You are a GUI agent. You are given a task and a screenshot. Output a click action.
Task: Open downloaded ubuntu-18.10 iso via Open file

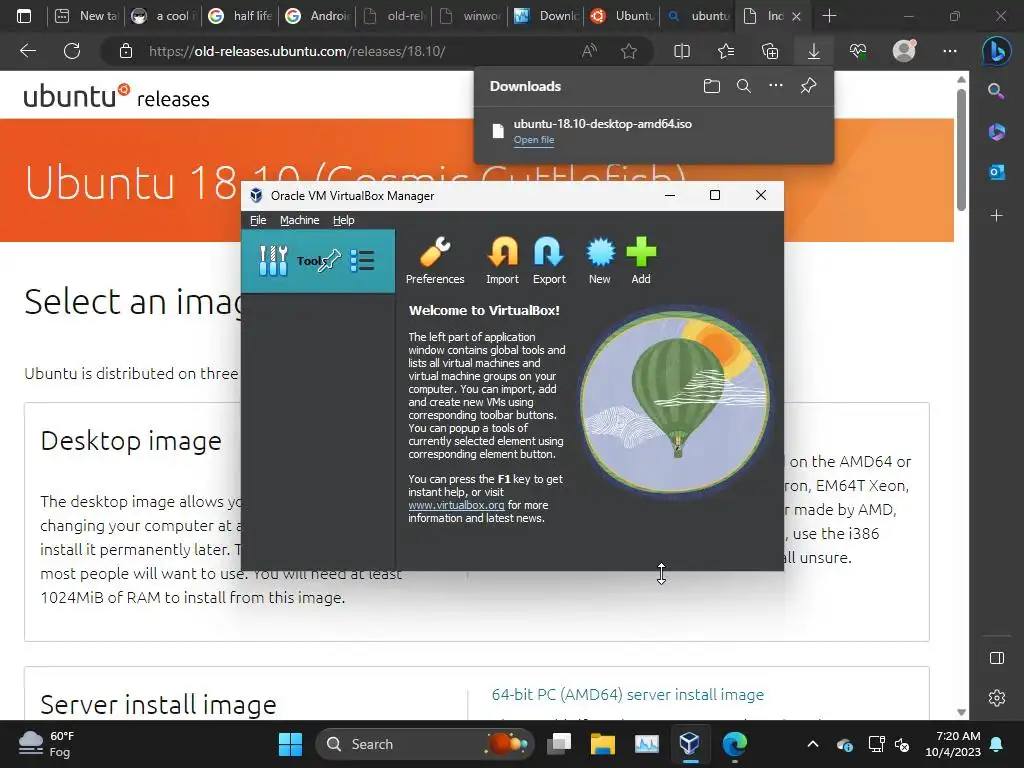(534, 140)
